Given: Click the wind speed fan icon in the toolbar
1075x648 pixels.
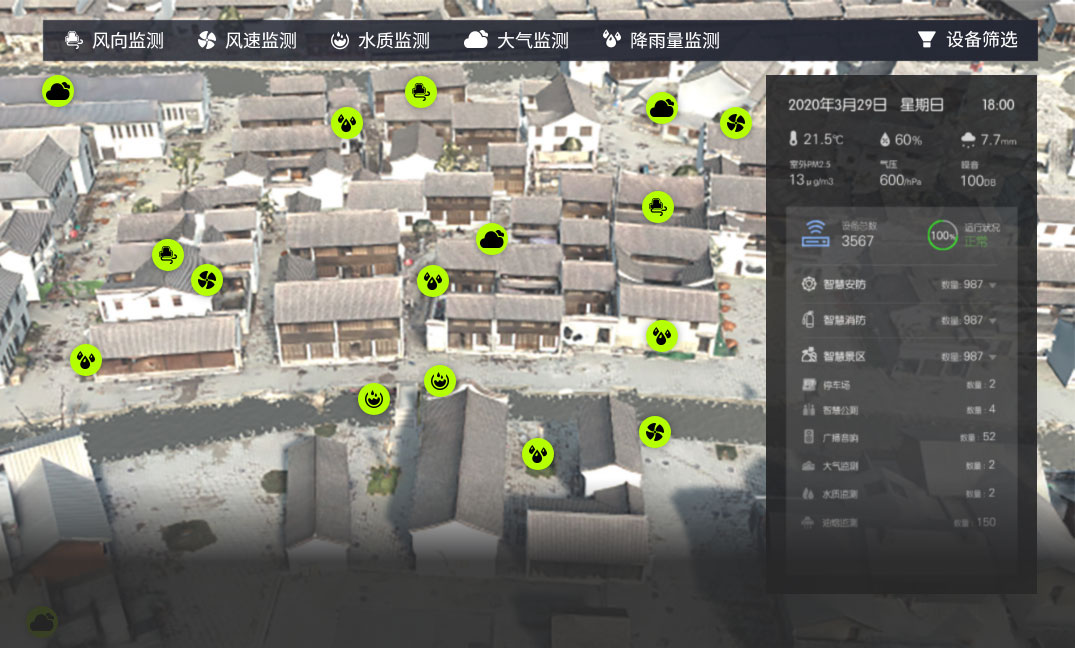Looking at the screenshot, I should click(x=206, y=40).
